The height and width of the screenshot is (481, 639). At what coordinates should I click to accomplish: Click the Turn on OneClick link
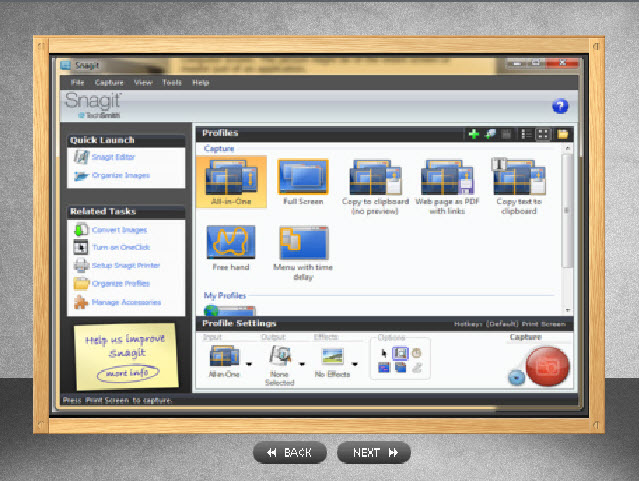(x=121, y=247)
